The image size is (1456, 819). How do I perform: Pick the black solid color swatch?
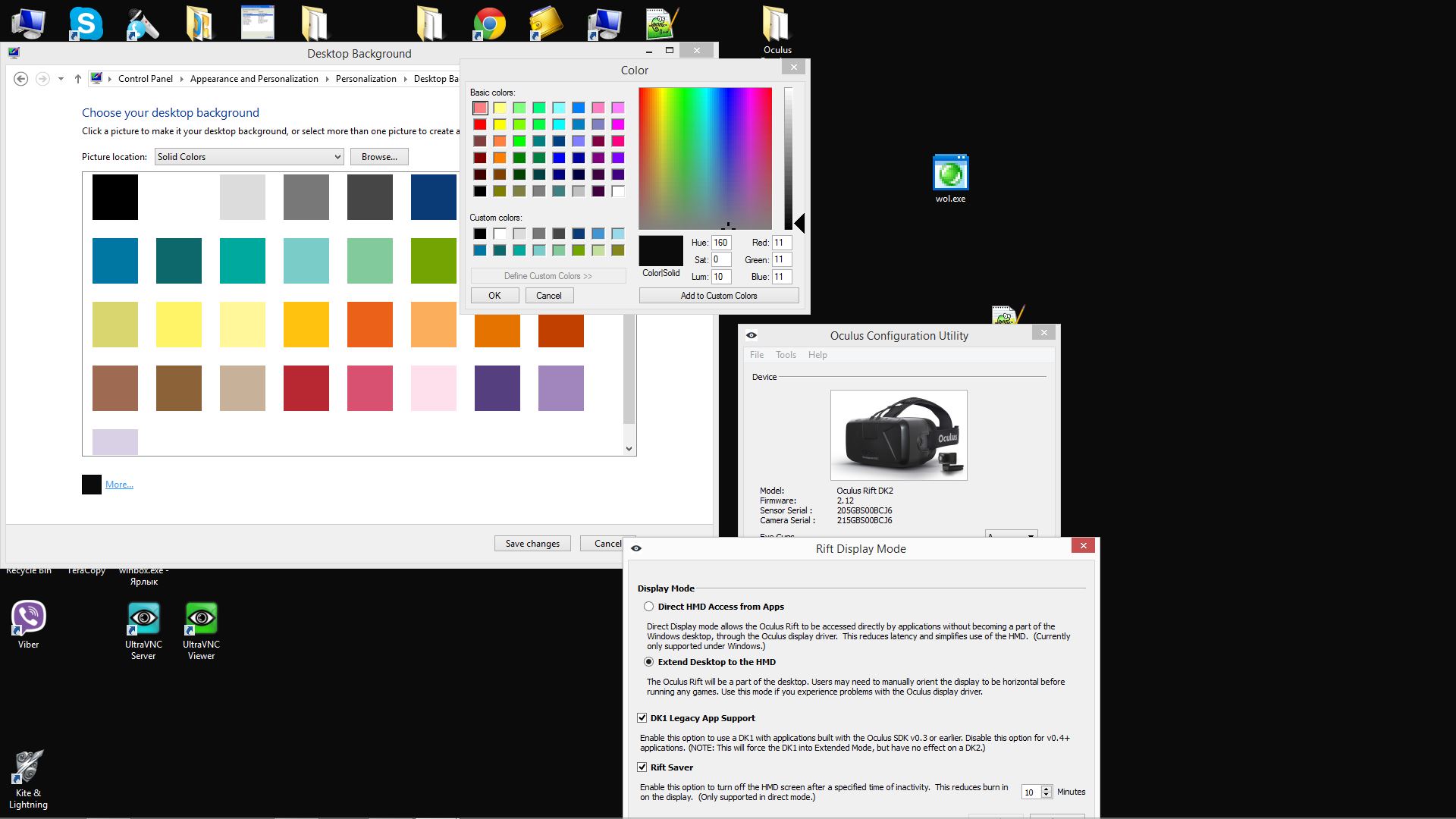pyautogui.click(x=115, y=197)
